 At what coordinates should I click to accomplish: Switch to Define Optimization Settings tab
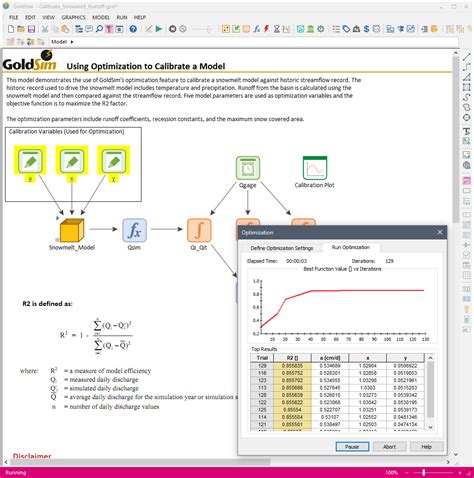pyautogui.click(x=282, y=248)
